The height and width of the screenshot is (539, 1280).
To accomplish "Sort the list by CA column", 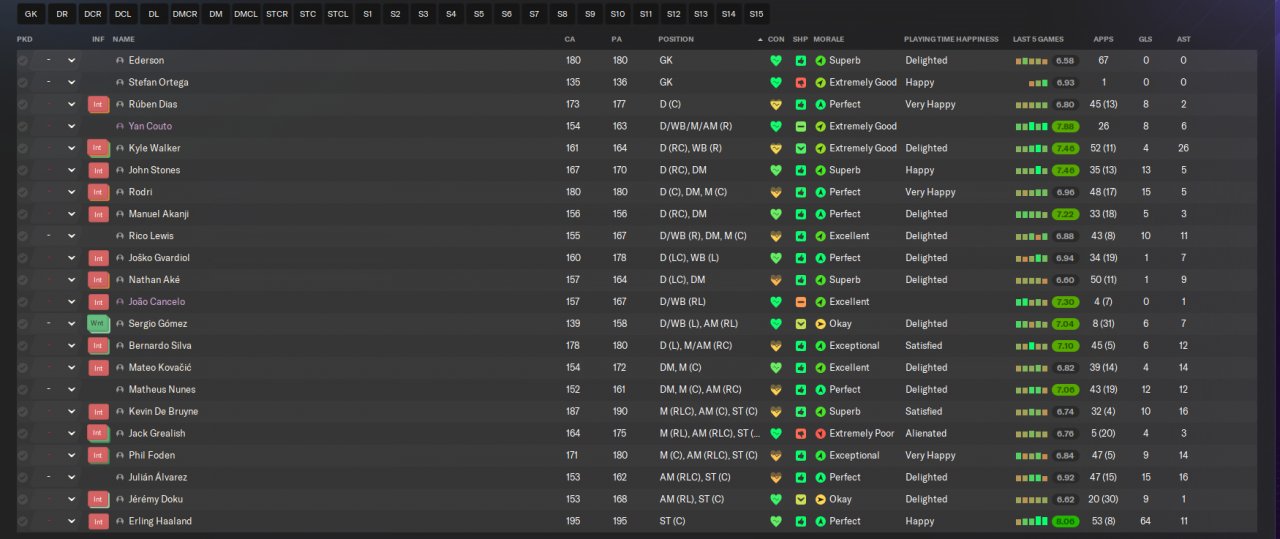I will (570, 39).
